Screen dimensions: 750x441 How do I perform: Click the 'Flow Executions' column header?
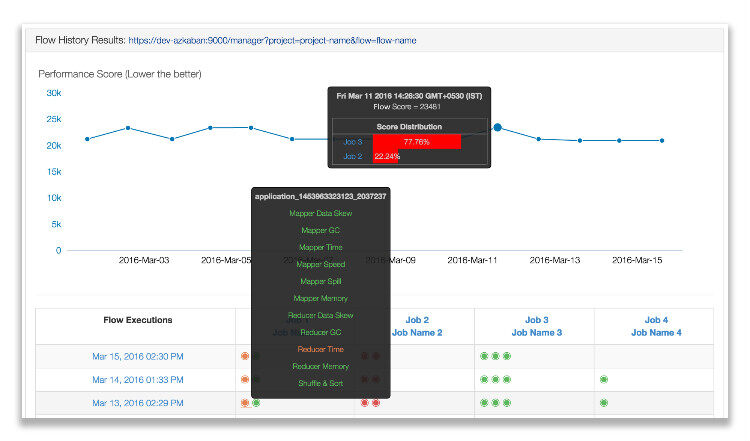138,320
